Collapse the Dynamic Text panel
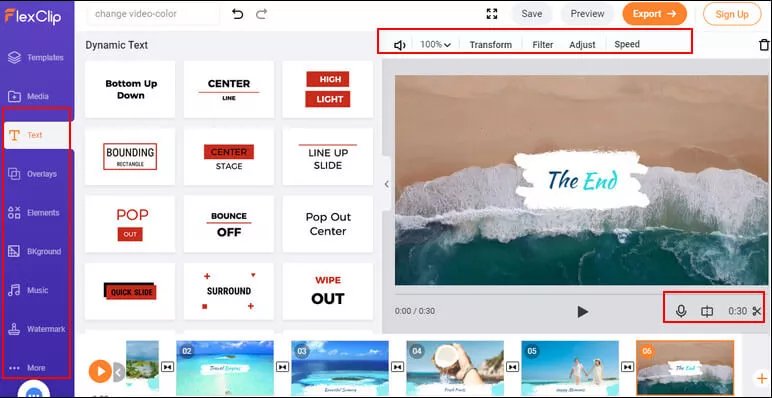This screenshot has height=398, width=772. point(386,184)
